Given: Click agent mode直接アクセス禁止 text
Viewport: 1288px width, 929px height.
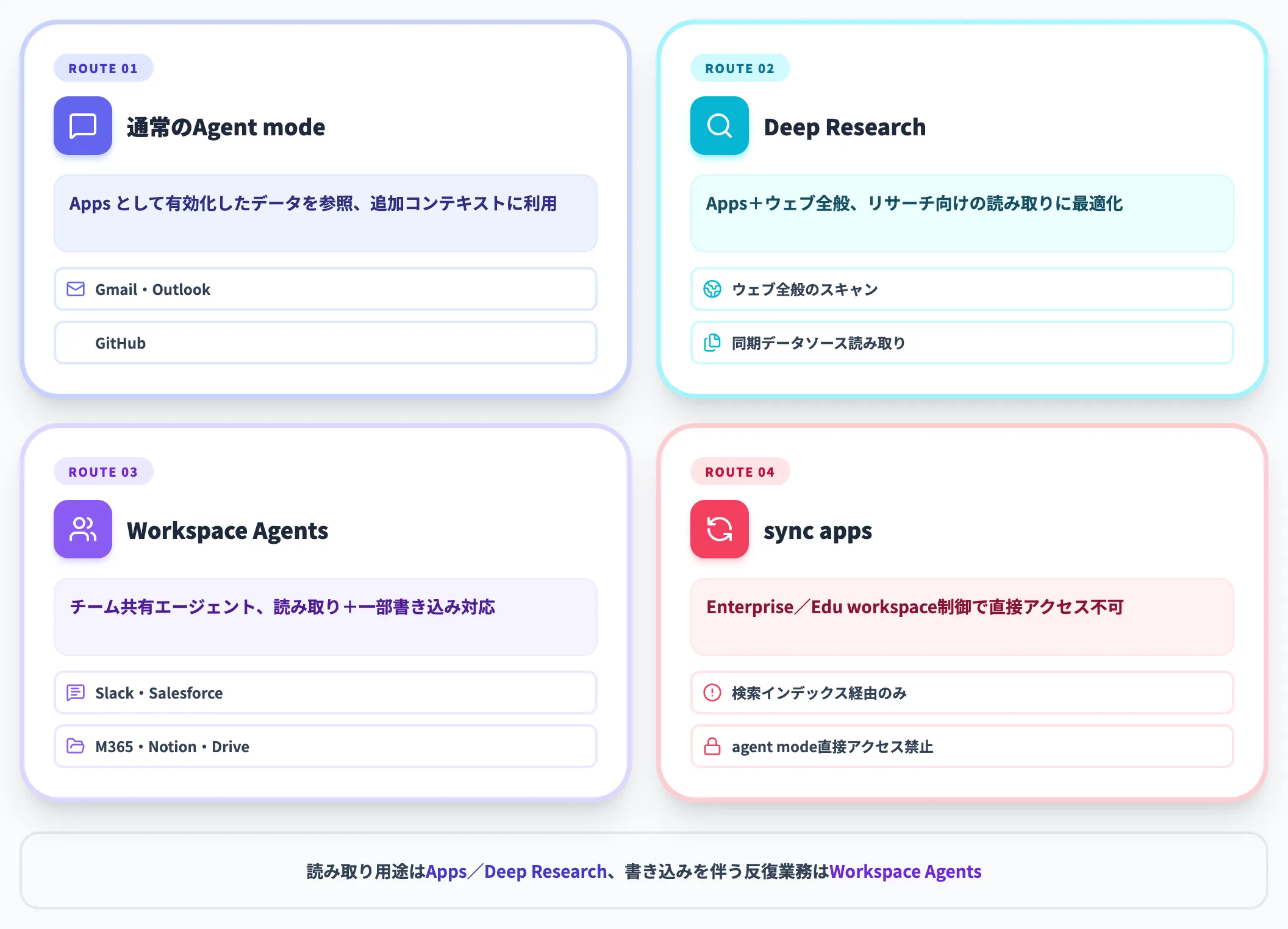Looking at the screenshot, I should (x=832, y=747).
